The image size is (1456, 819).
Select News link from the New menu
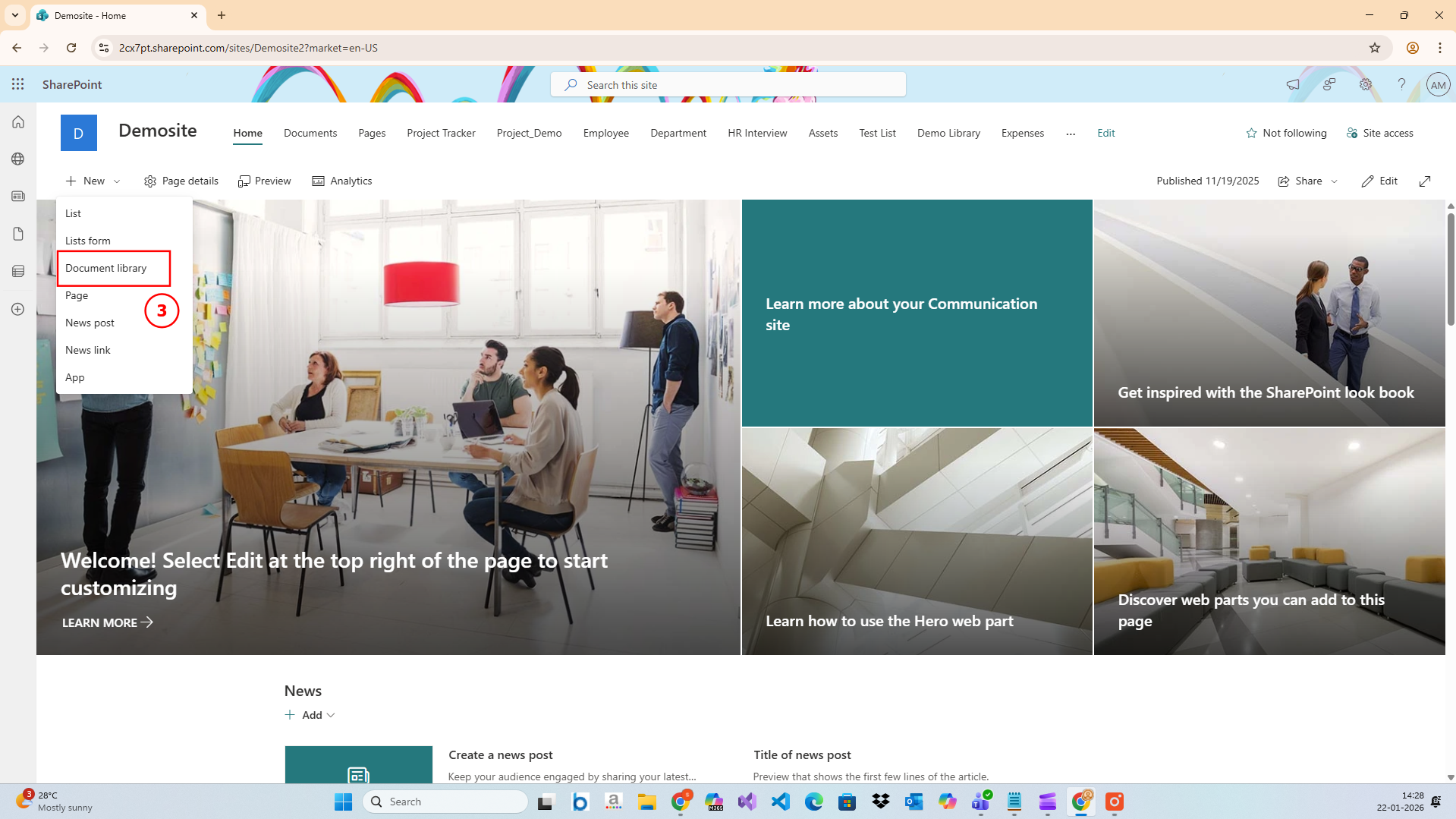[124, 351]
